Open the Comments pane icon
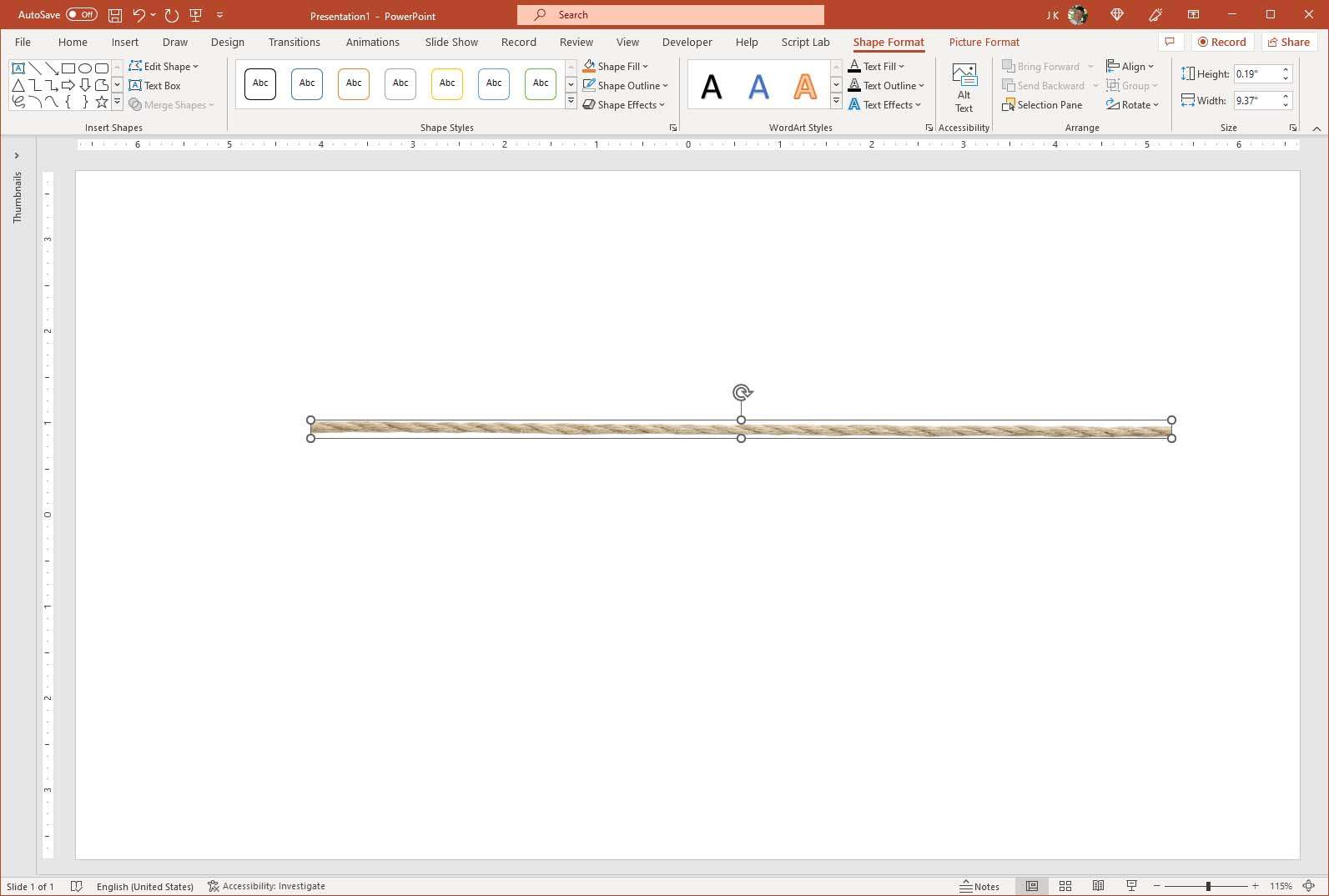1329x896 pixels. [x=1170, y=42]
